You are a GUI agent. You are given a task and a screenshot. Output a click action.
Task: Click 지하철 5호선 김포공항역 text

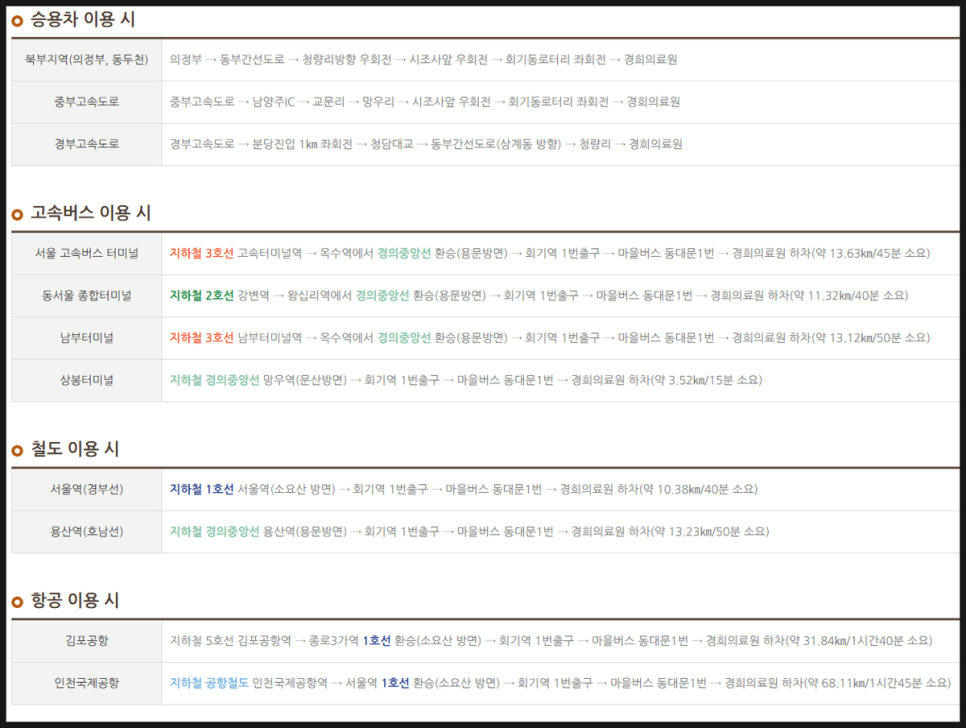tap(230, 641)
